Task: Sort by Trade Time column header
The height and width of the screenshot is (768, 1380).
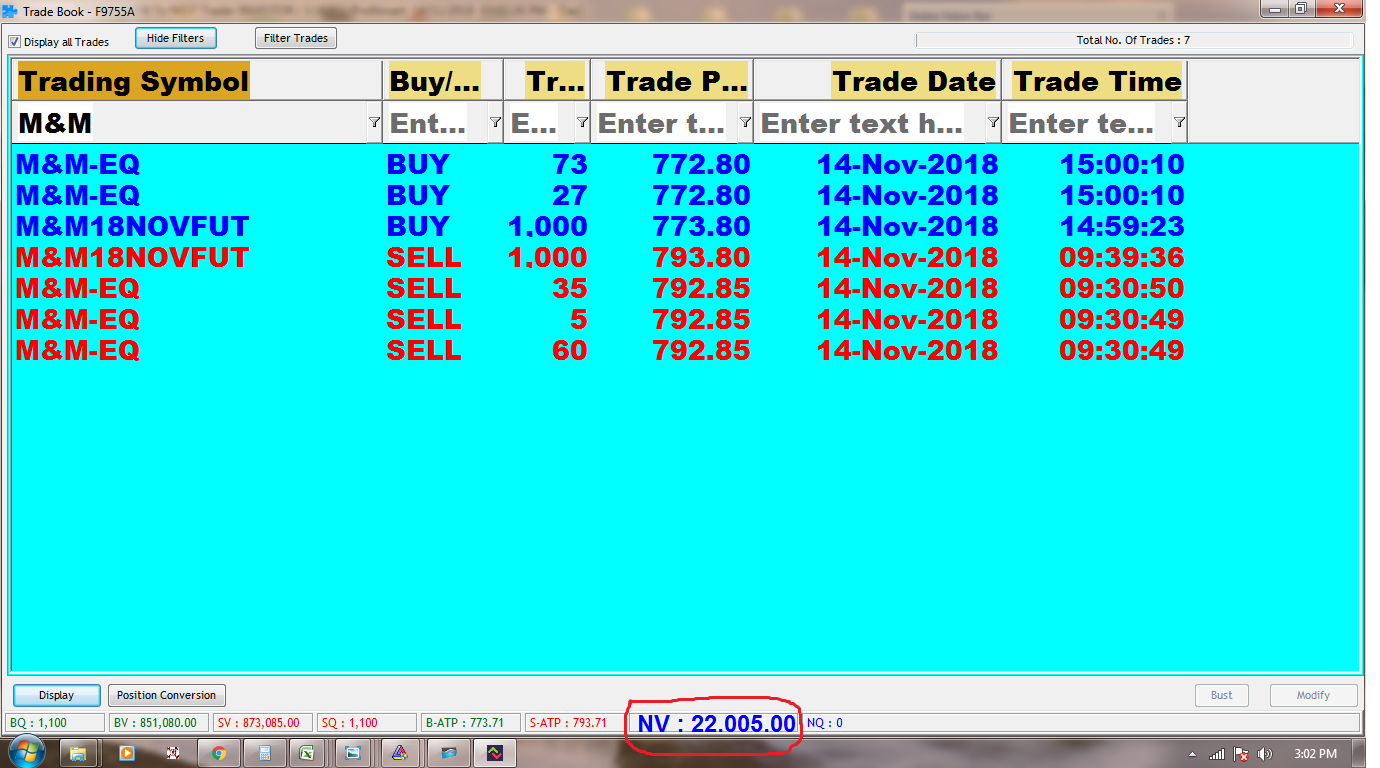Action: tap(1094, 80)
